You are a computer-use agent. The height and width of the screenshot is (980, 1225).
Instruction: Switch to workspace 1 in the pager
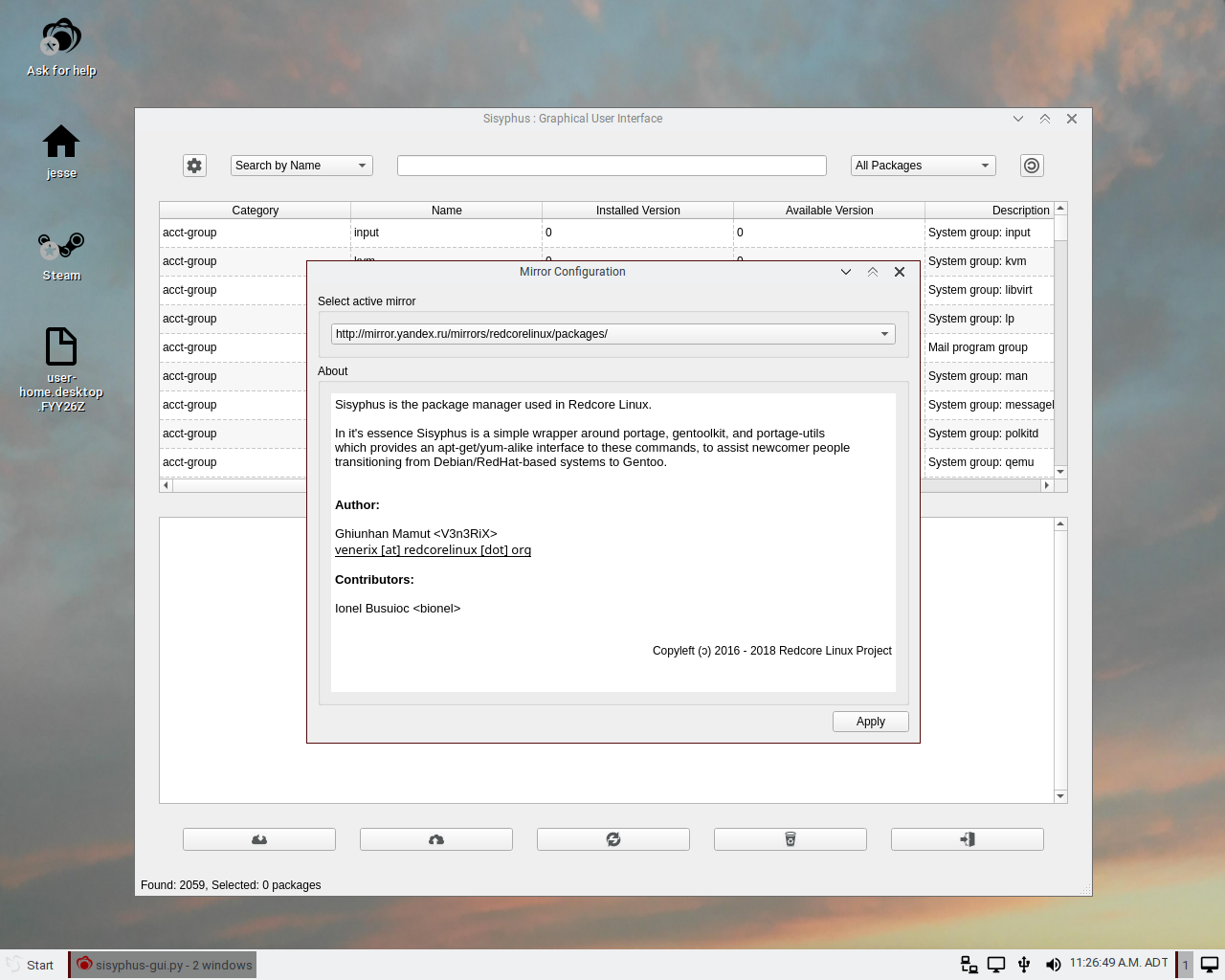(x=1185, y=965)
